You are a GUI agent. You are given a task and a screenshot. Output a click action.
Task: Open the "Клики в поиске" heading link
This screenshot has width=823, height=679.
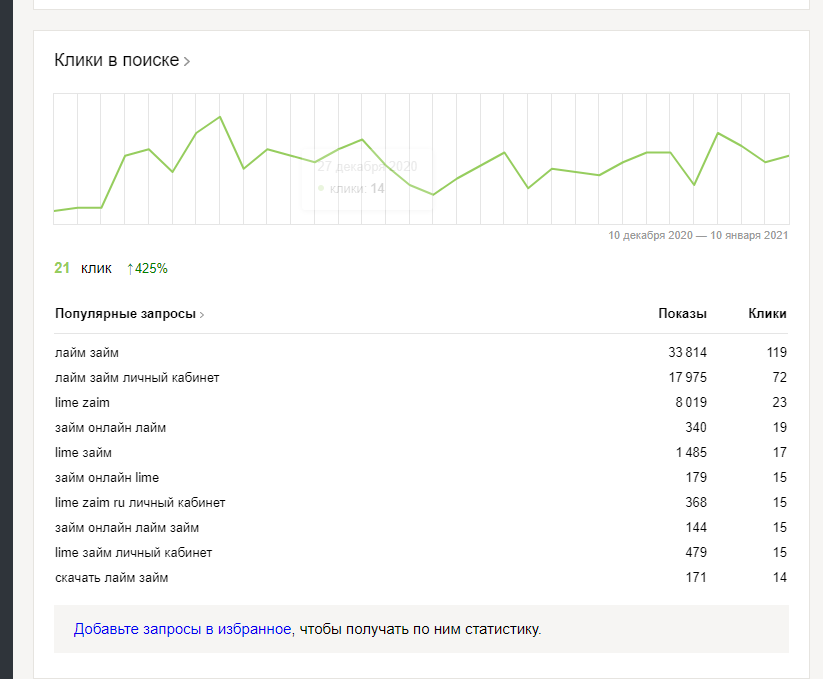pos(116,61)
